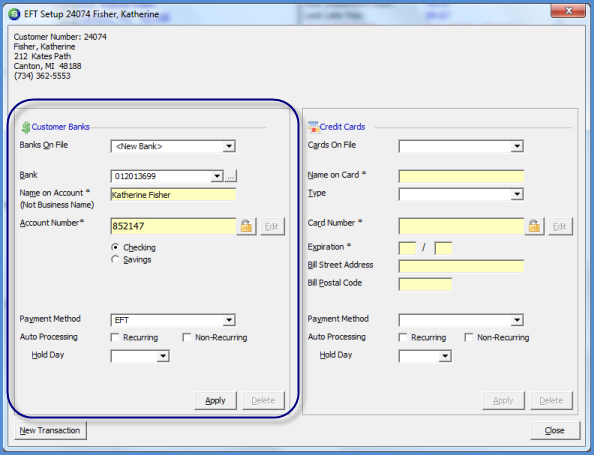Click the Bank lookup ellipsis button

click(230, 176)
